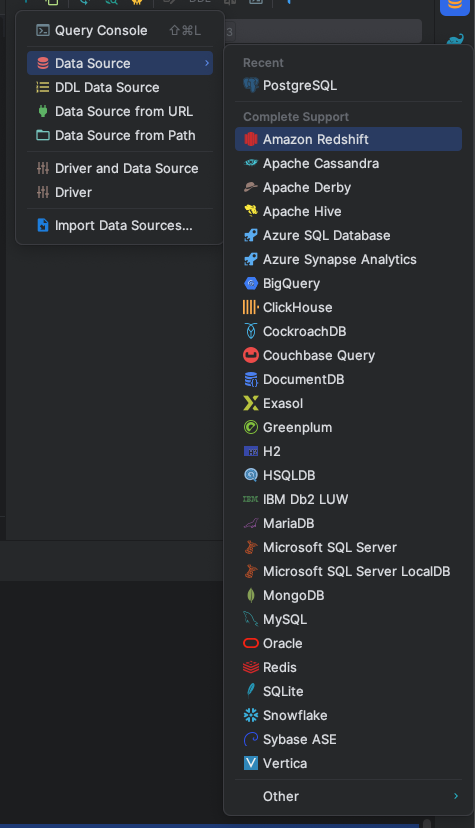
Task: Select Data Source from URL
Action: click(x=120, y=111)
